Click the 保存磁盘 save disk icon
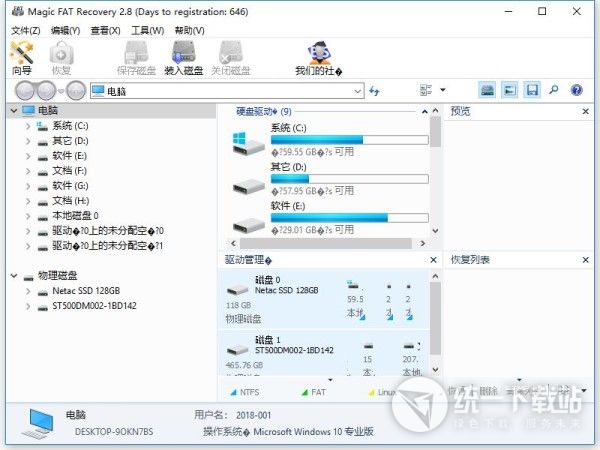This screenshot has width=600, height=450. pos(136,58)
